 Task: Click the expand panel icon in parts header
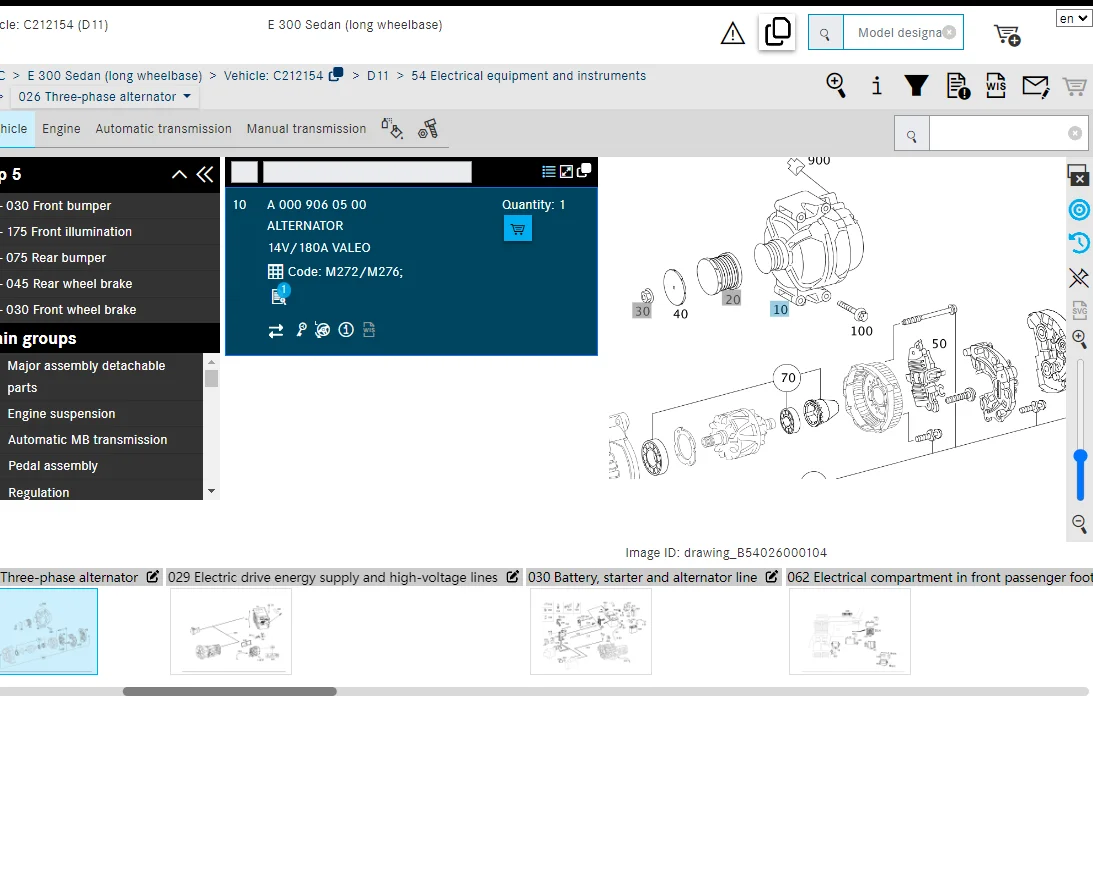pyautogui.click(x=566, y=171)
